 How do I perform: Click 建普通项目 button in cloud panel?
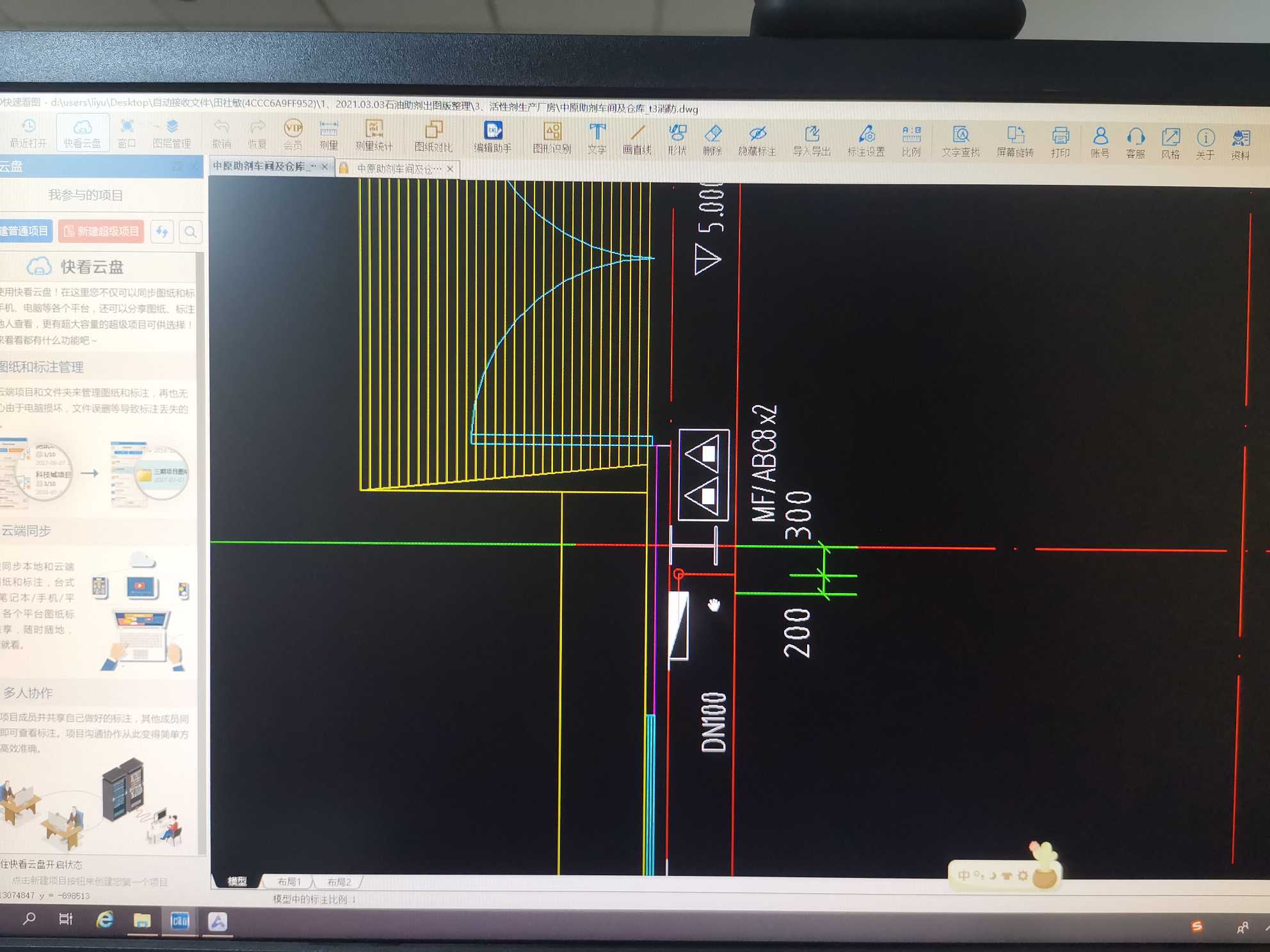(24, 231)
